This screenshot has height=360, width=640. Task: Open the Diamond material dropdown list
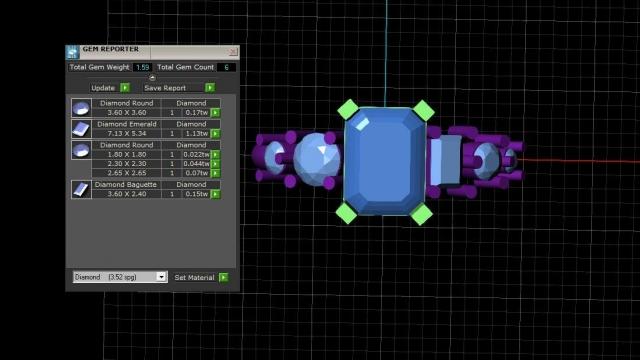(161, 277)
